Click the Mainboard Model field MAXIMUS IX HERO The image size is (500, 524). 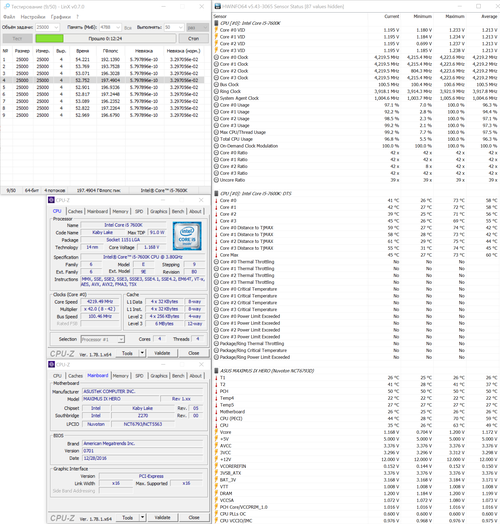pos(120,399)
